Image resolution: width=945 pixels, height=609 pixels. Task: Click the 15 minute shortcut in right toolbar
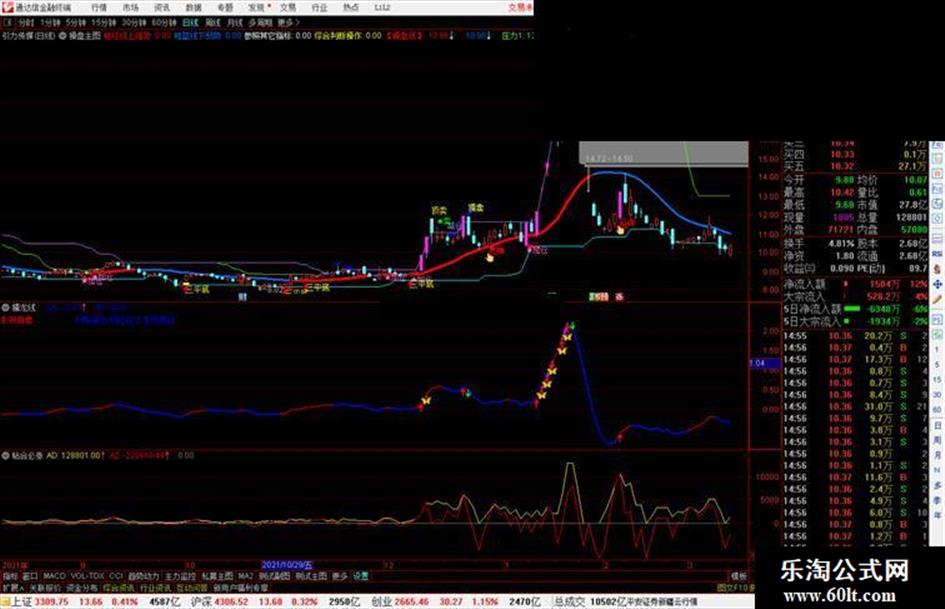(937, 380)
